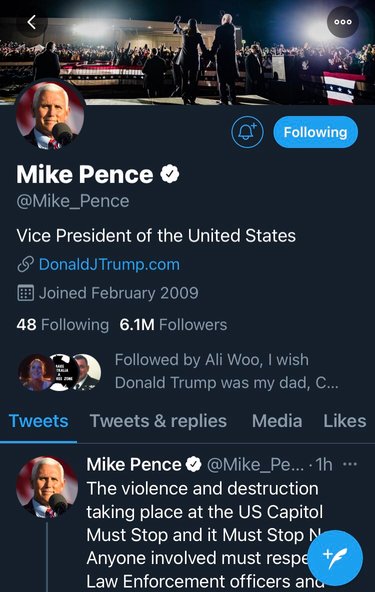
Task: Tap the profile avatar in the first tweet
Action: [47, 487]
